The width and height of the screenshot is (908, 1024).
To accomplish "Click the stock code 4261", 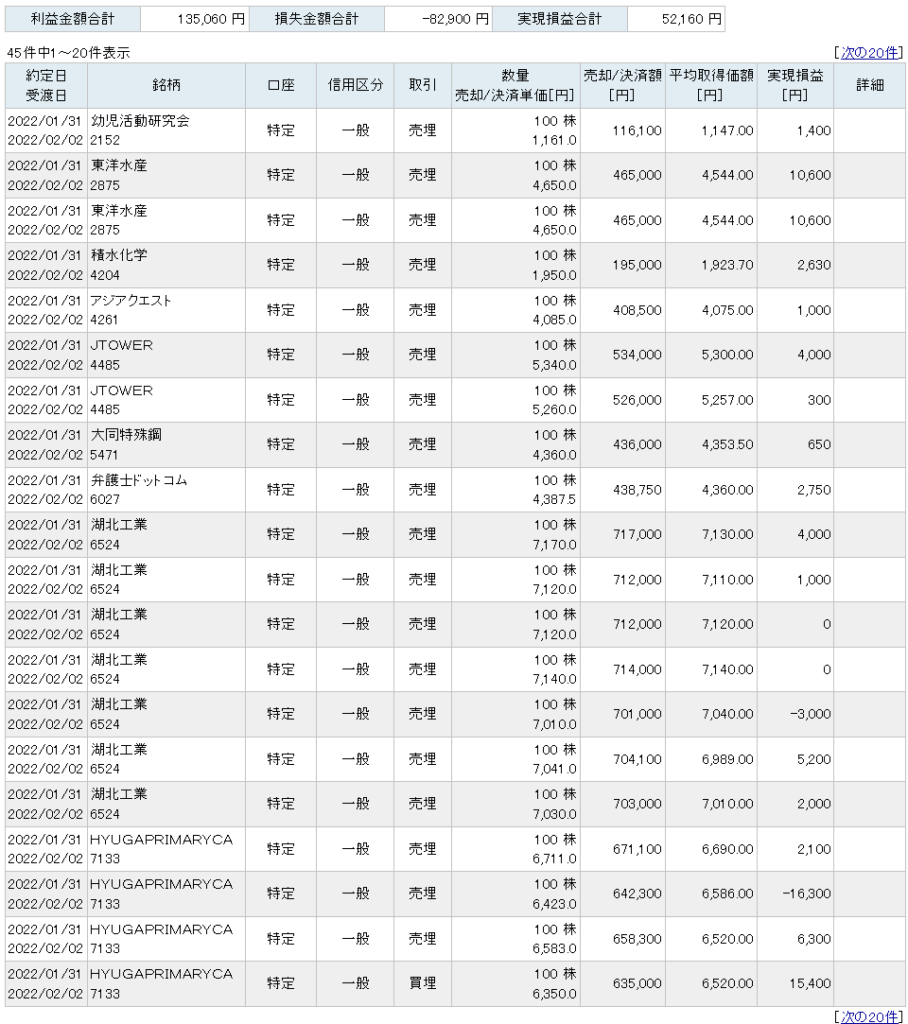I will point(105,320).
